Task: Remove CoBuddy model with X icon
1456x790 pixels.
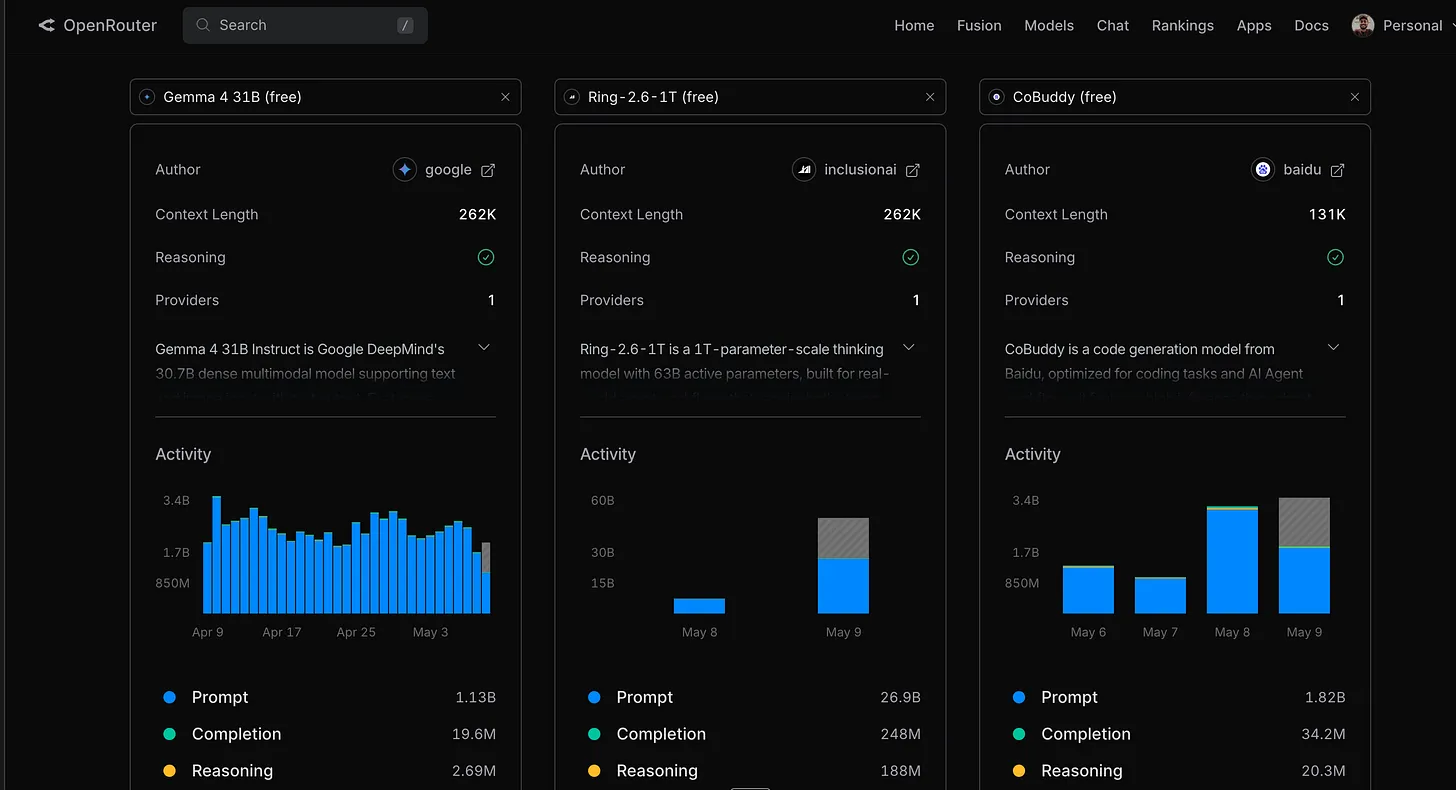Action: pos(1355,97)
